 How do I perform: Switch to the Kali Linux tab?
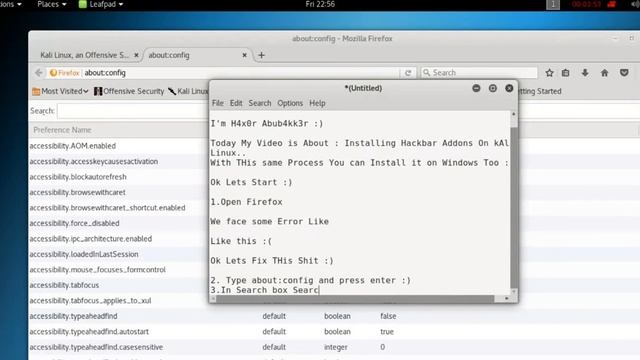[84, 55]
